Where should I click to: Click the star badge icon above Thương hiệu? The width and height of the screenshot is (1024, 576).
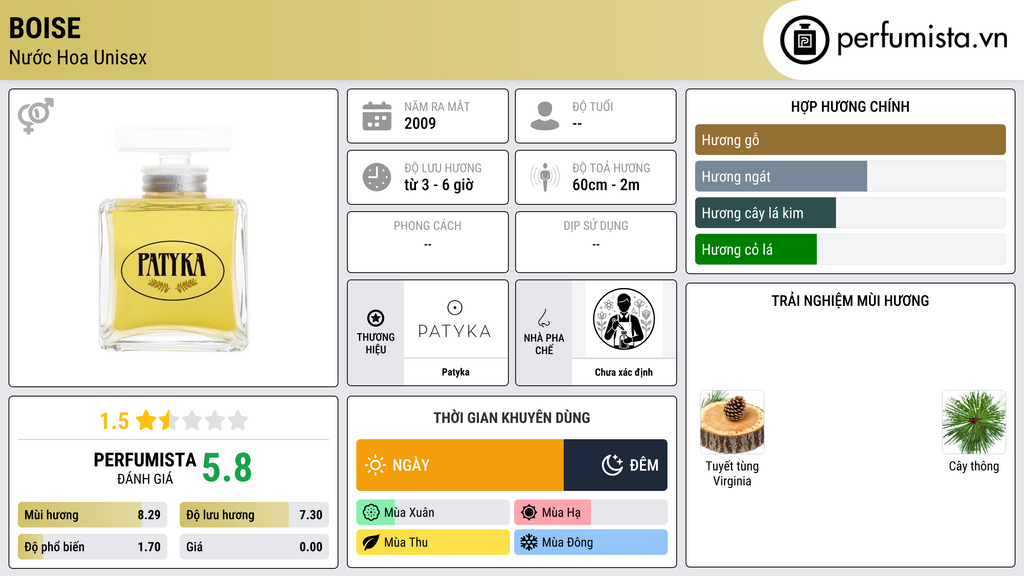376,318
